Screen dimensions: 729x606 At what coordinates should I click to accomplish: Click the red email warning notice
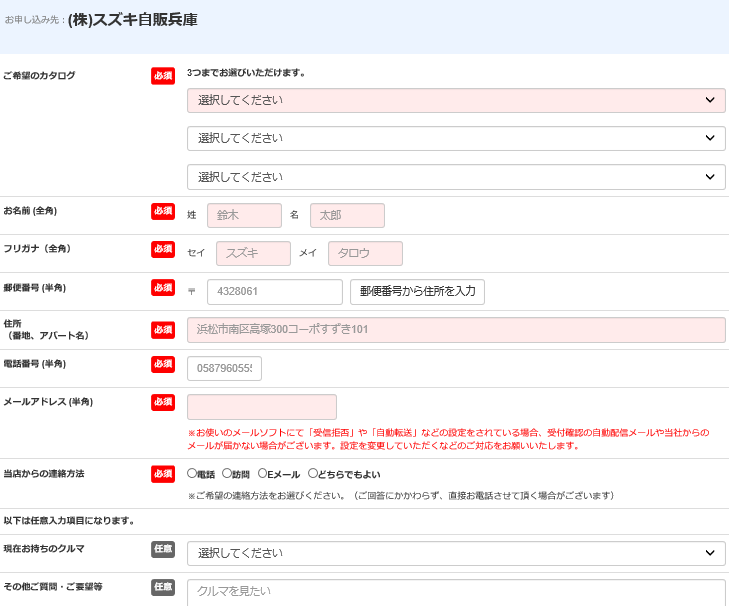click(448, 439)
